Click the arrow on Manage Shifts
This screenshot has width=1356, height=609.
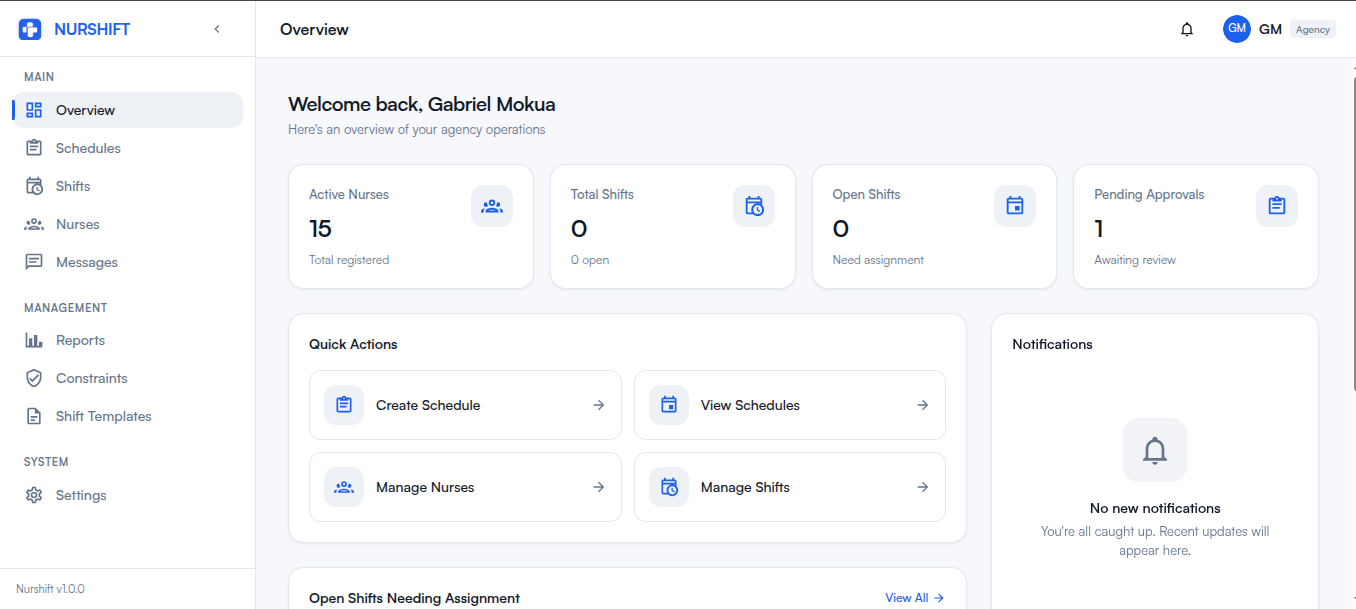[922, 487]
